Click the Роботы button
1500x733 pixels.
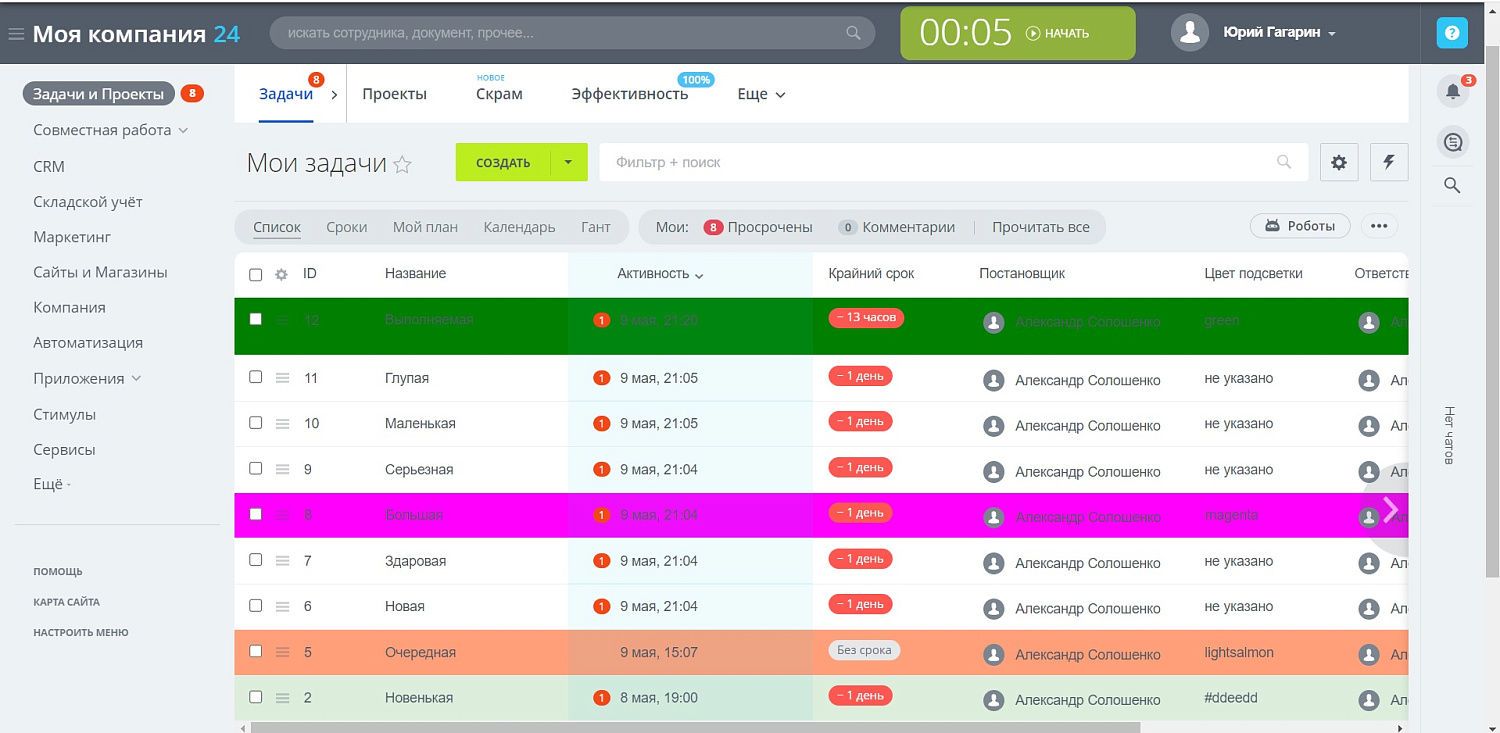point(1300,226)
